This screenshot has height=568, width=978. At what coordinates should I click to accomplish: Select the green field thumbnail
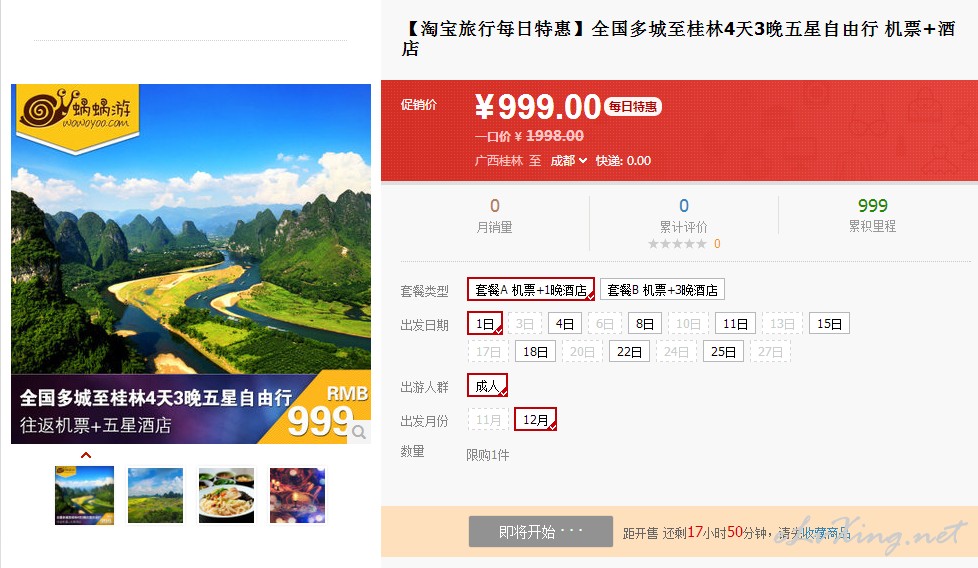coord(155,495)
